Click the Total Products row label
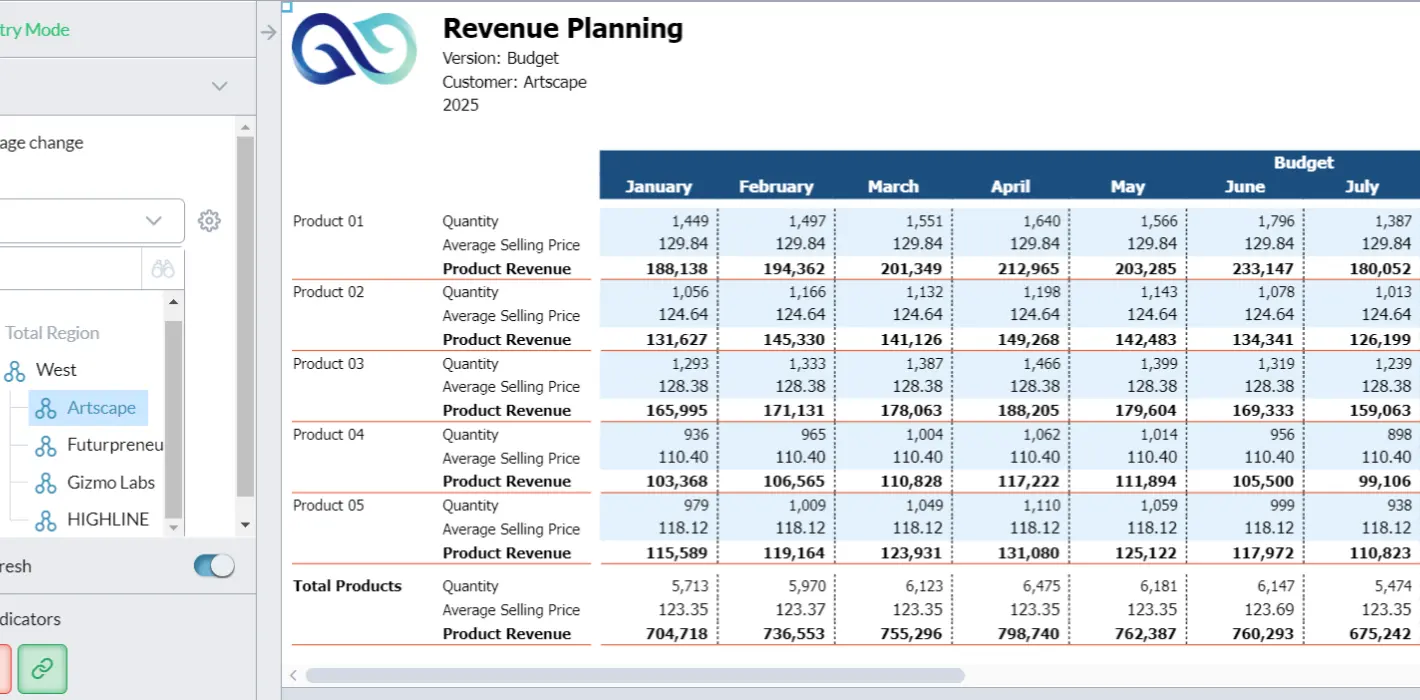1420x700 pixels. 347,586
